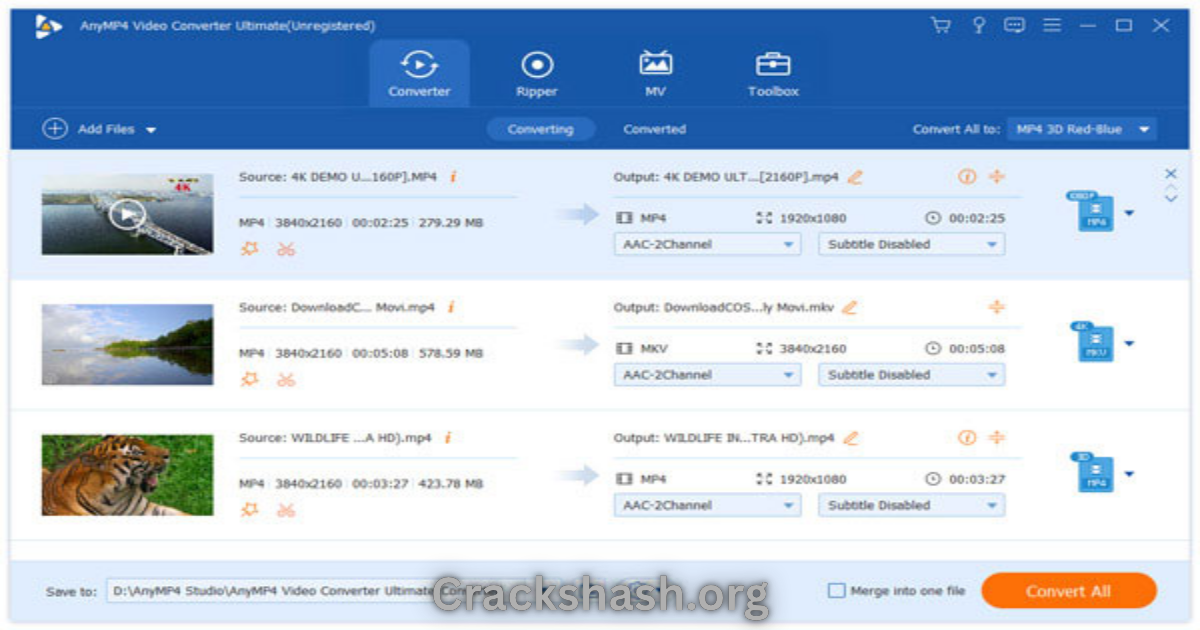This screenshot has height=630, width=1200.
Task: Show the Converting list
Action: click(540, 129)
